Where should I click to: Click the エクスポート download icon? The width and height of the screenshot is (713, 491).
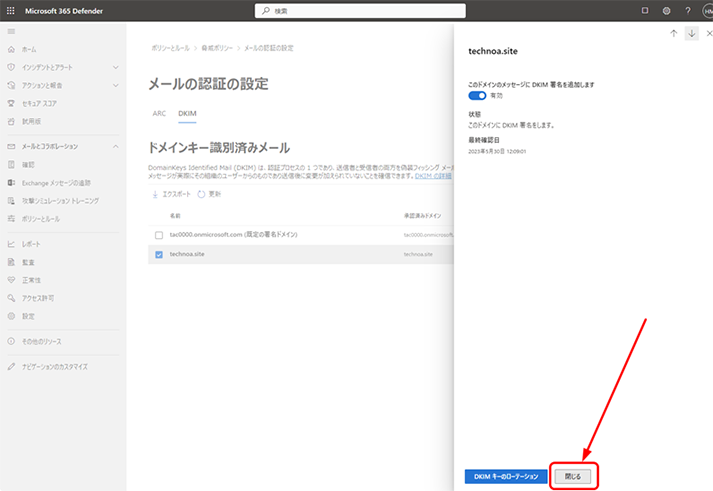pyautogui.click(x=155, y=194)
